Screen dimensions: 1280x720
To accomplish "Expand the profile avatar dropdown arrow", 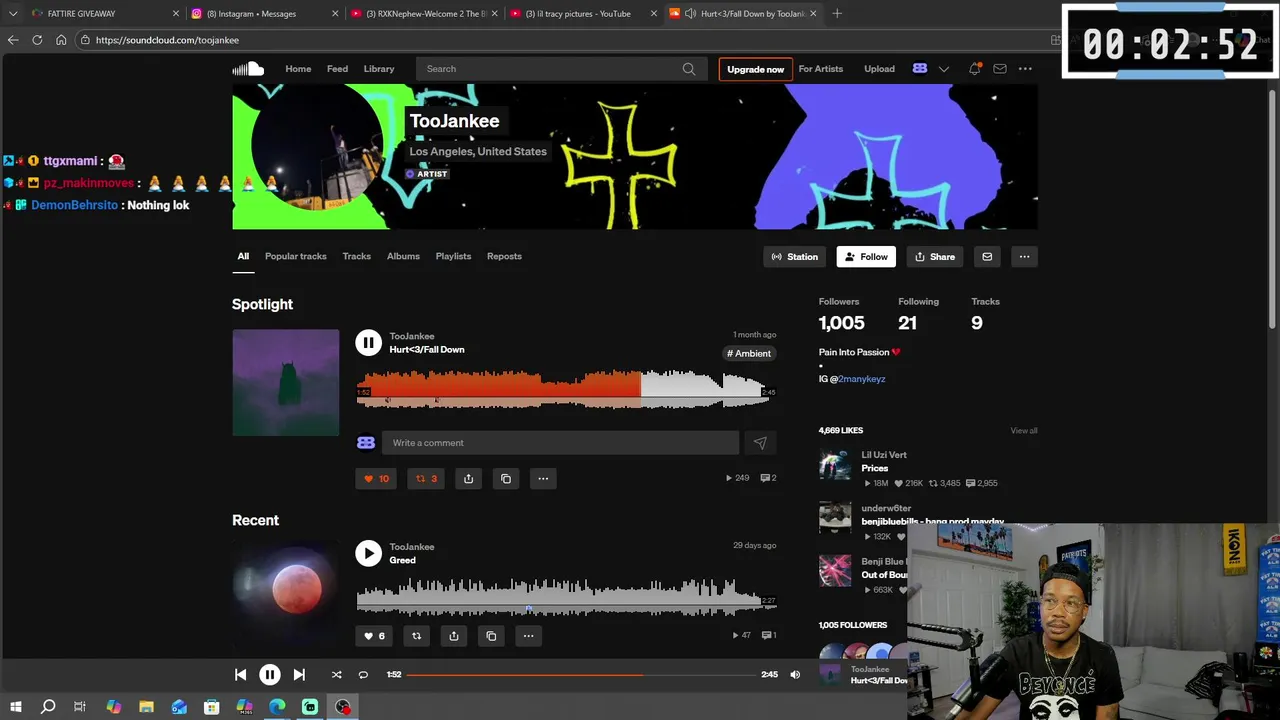I will tap(943, 69).
